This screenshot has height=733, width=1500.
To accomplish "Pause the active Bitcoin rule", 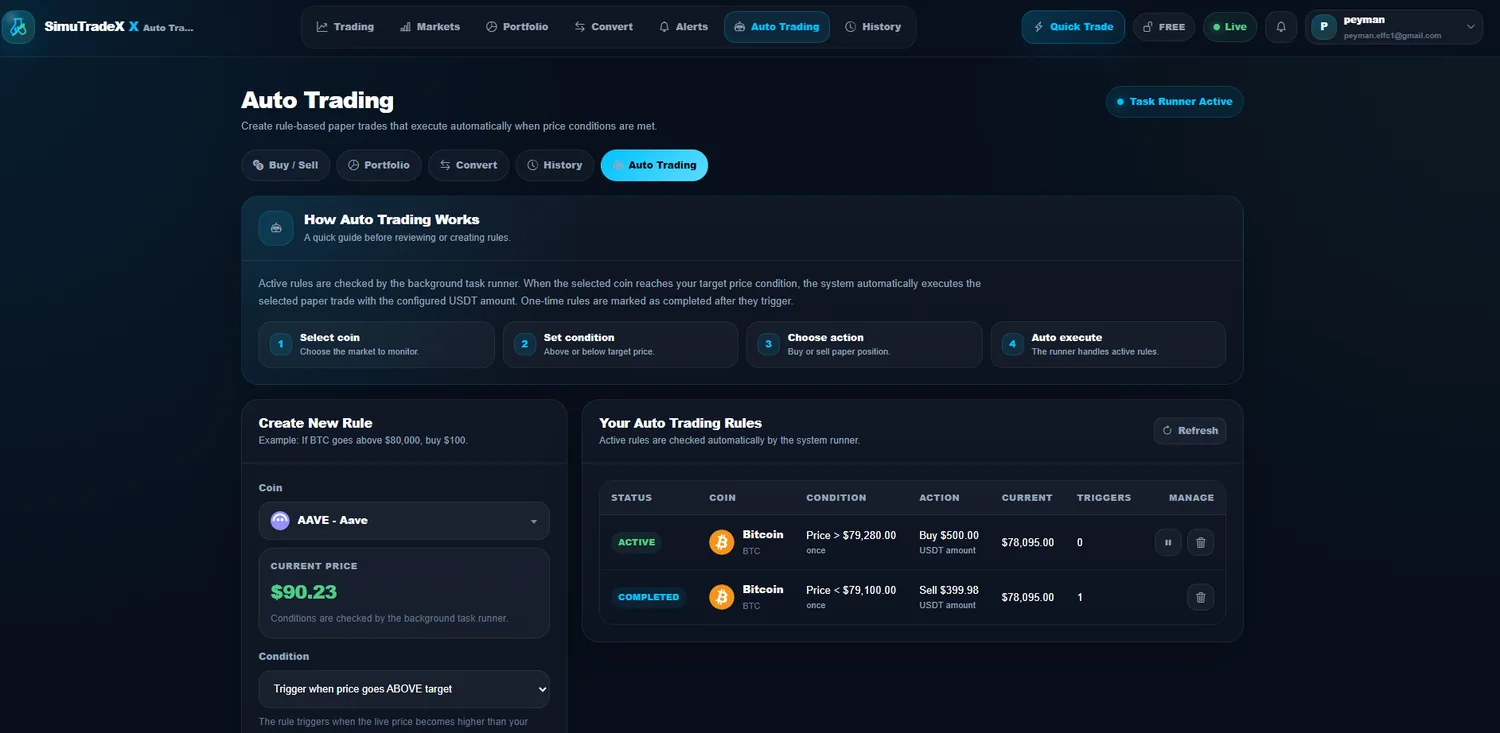I will click(x=1168, y=543).
